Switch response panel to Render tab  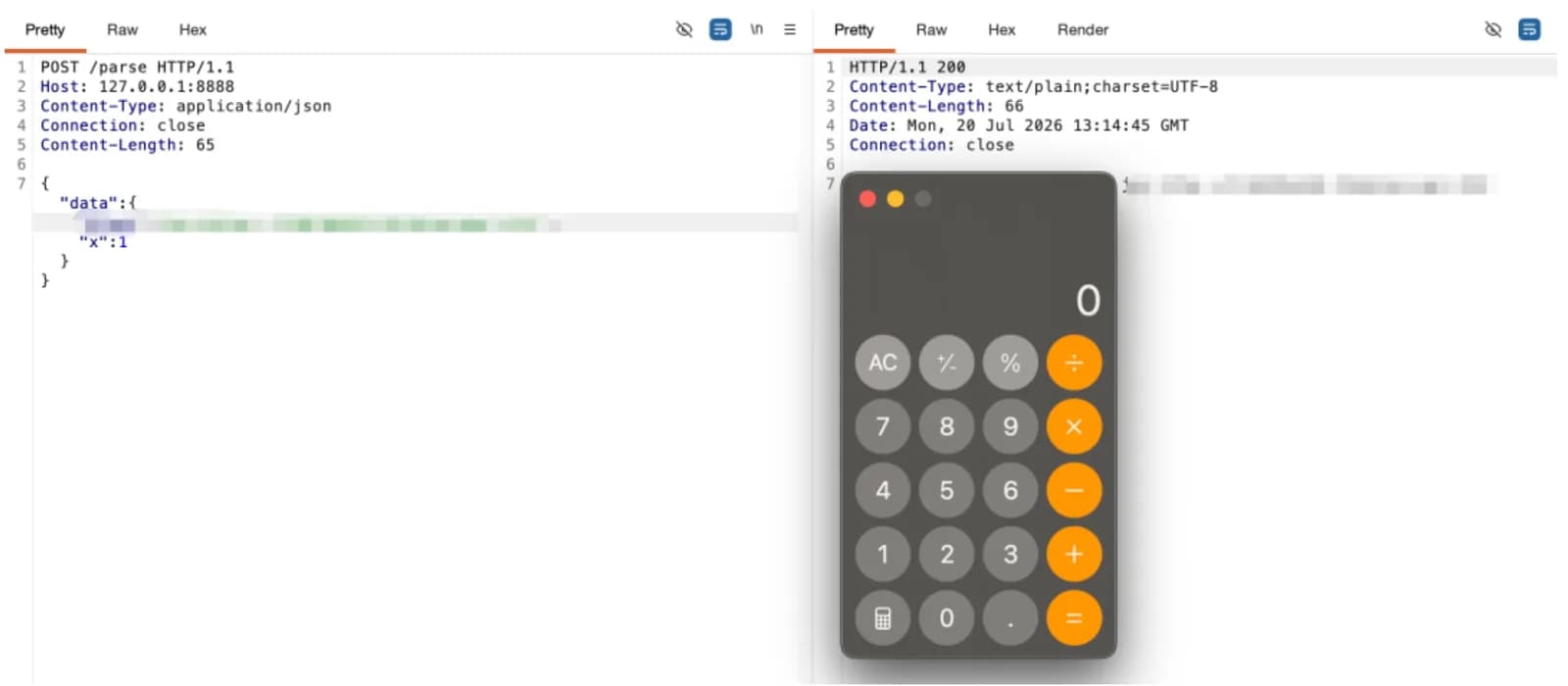pyautogui.click(x=1083, y=29)
